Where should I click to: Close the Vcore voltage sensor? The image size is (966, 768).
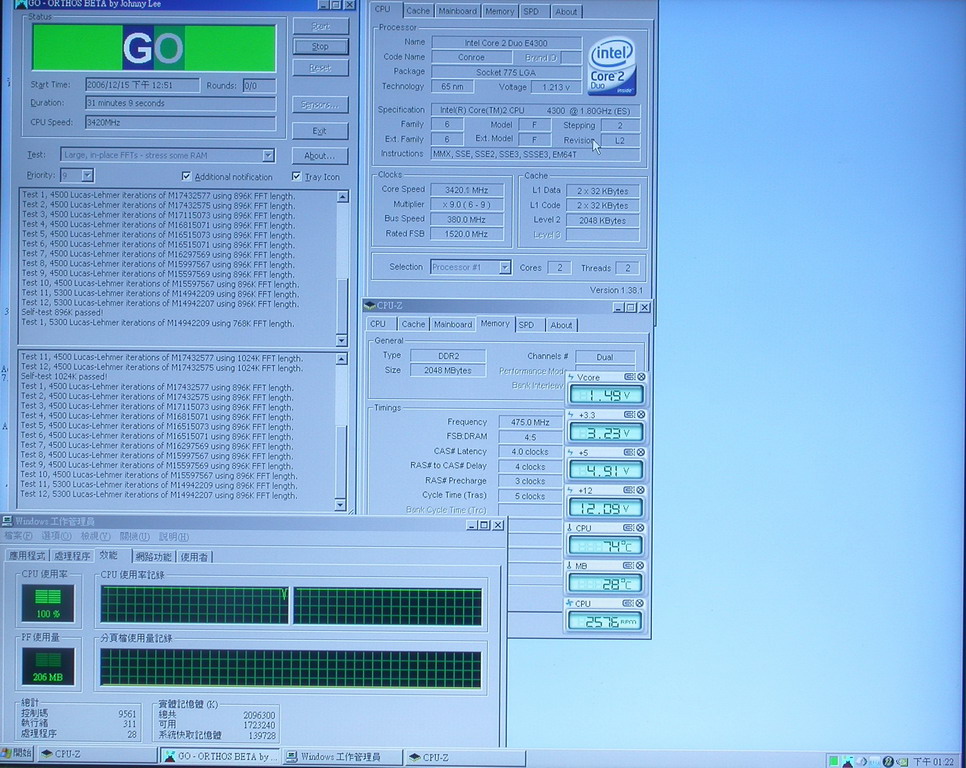click(x=641, y=377)
